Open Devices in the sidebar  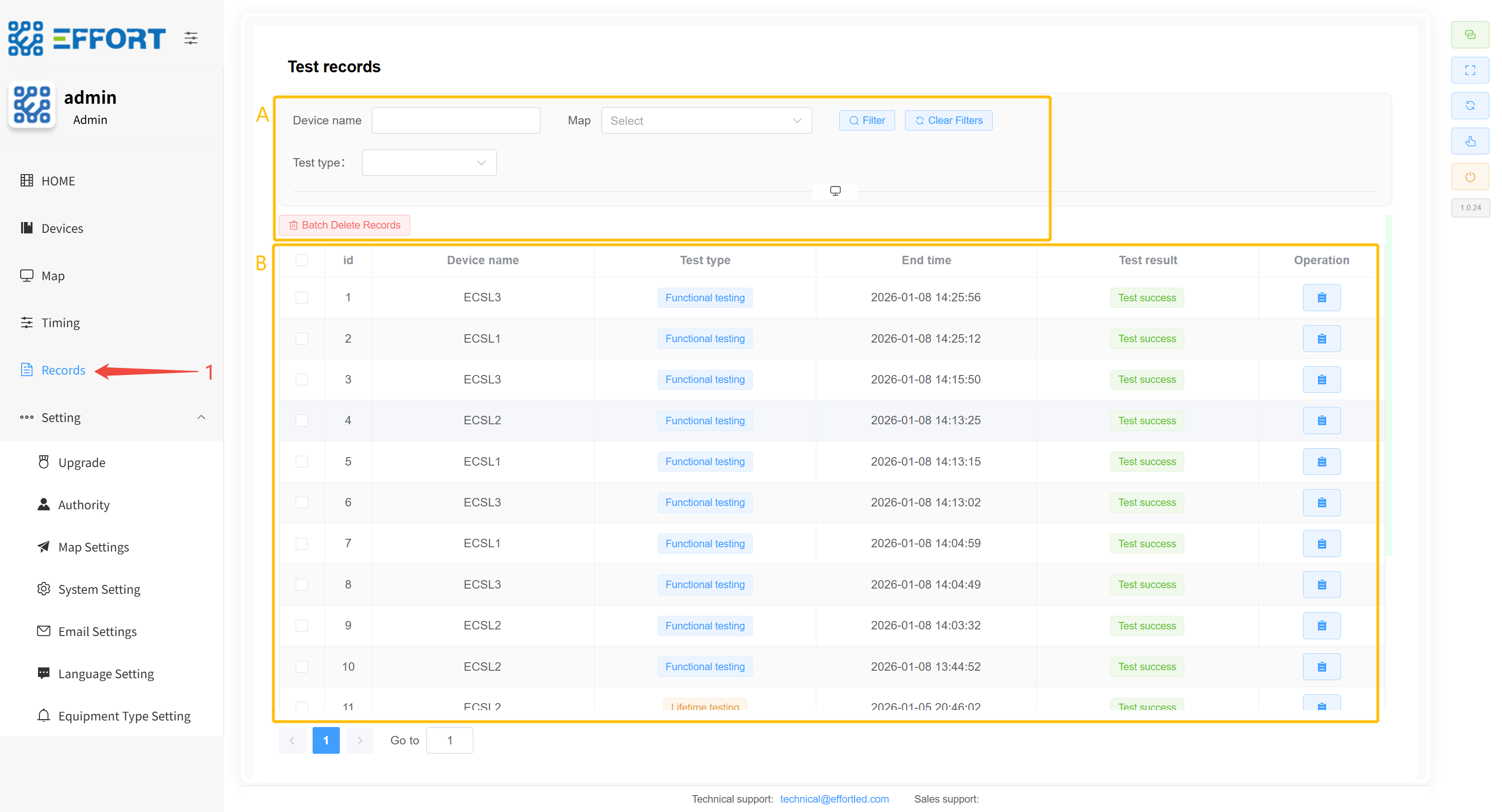pos(62,229)
